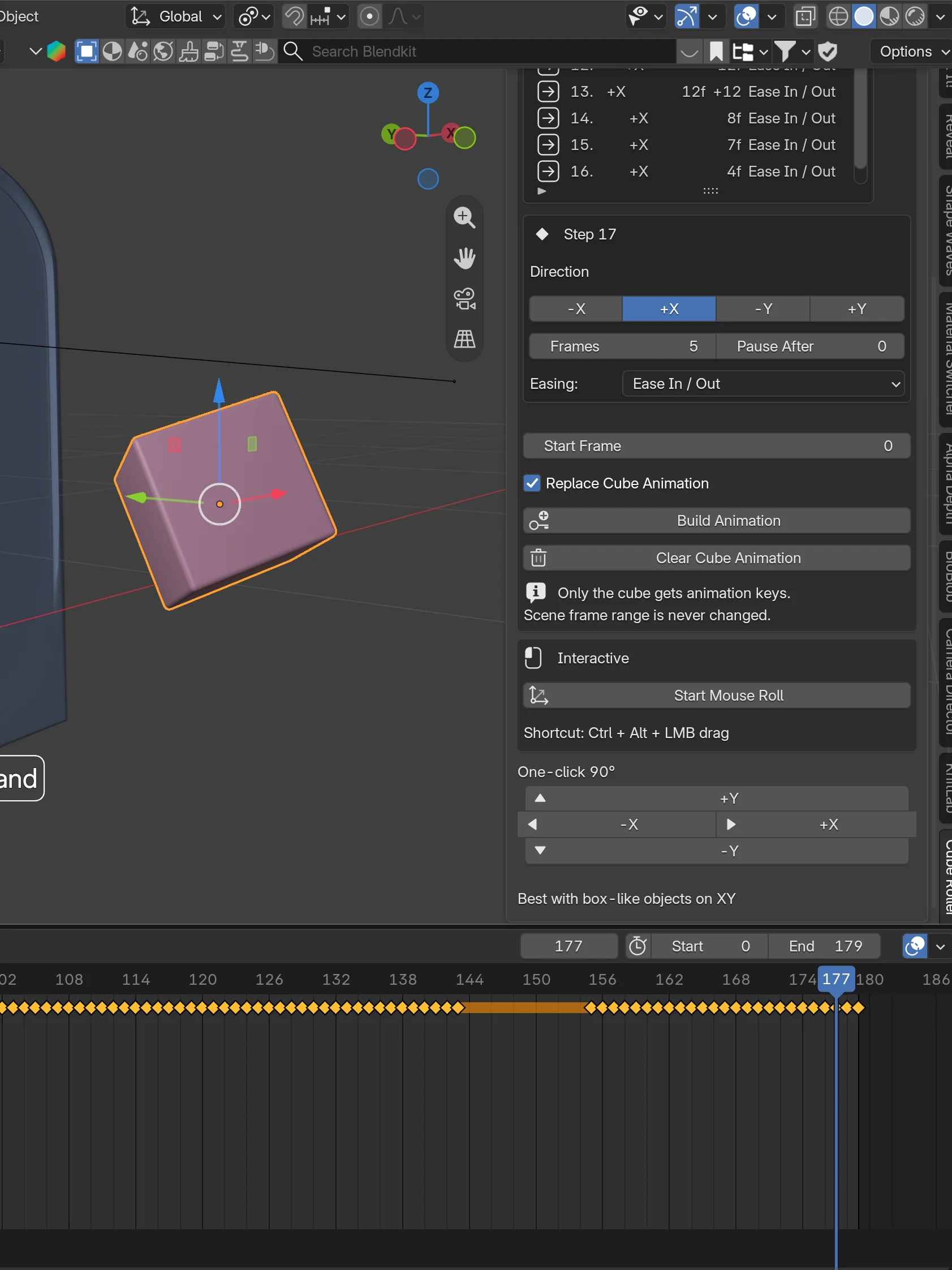Open the pivot point dropdown
952x1270 pixels.
[x=253, y=16]
